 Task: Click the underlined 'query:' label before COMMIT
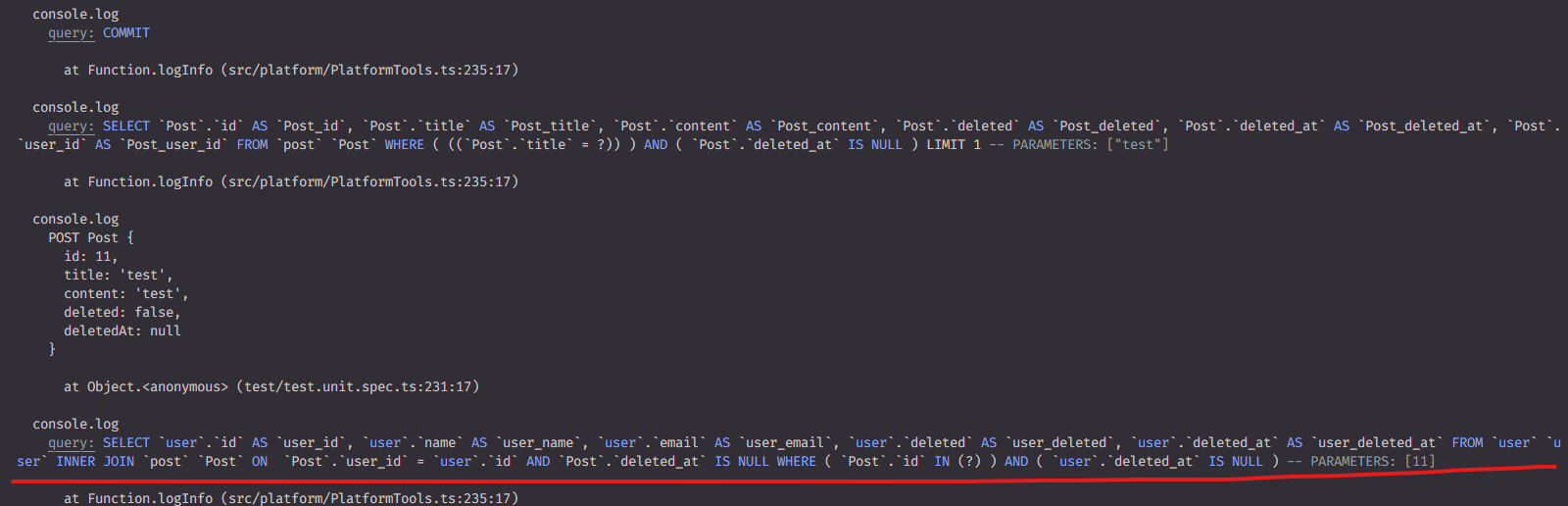[x=72, y=32]
